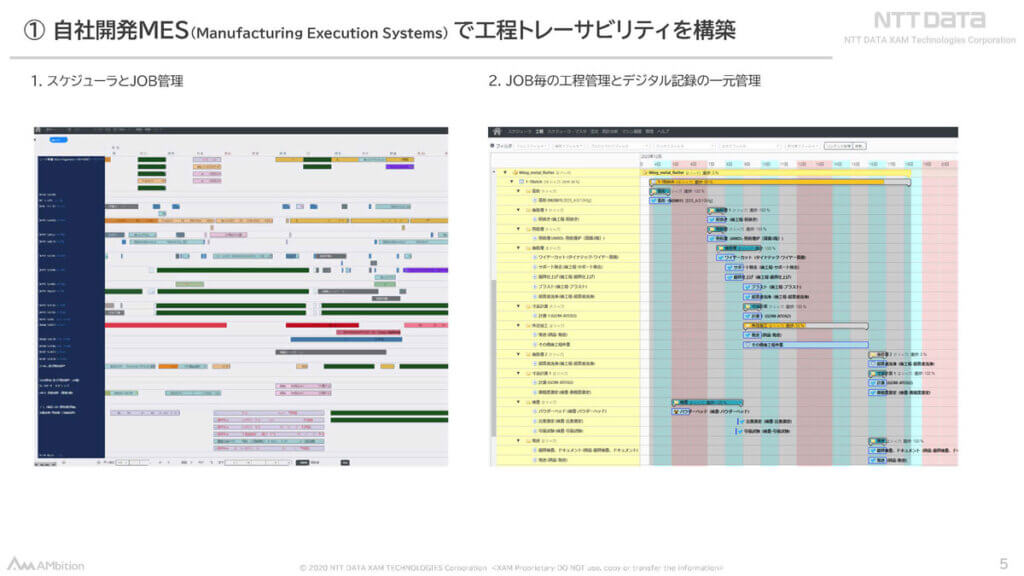Screen dimensions: 1024x576
Task: Select the サポート除去 row in the tree
Action: pos(567,267)
